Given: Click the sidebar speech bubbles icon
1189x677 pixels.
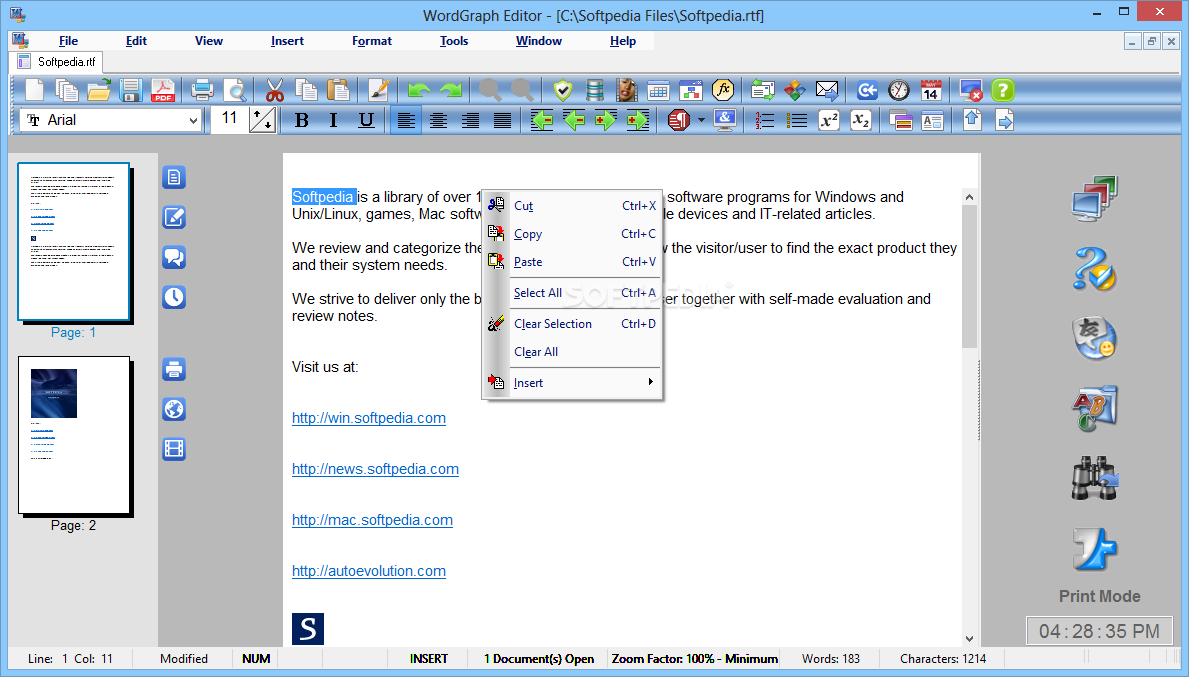Looking at the screenshot, I should coord(174,257).
